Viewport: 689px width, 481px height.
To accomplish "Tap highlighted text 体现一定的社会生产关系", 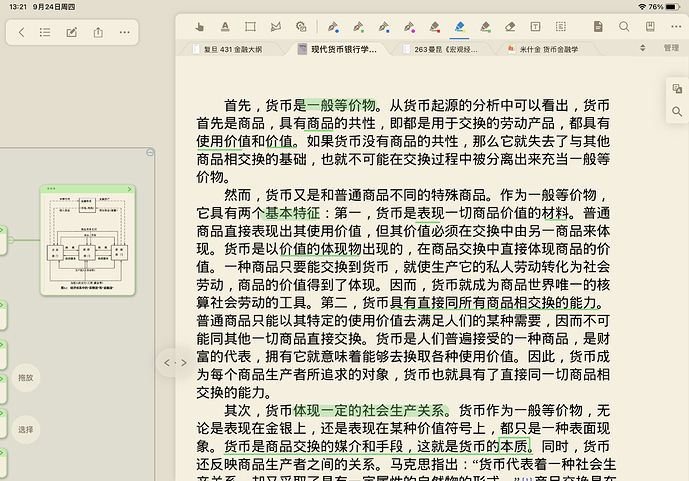I will point(369,410).
